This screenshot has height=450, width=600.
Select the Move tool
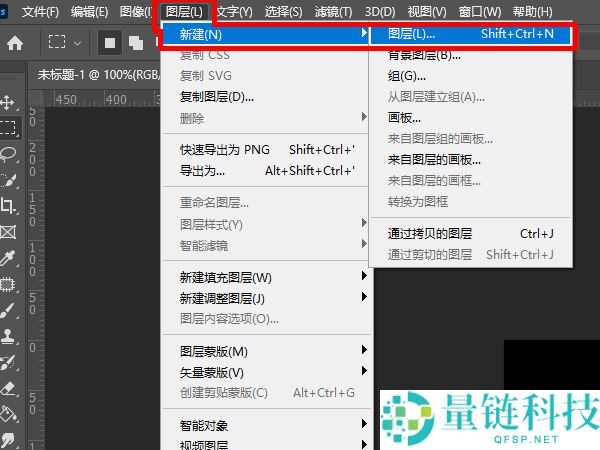click(8, 103)
